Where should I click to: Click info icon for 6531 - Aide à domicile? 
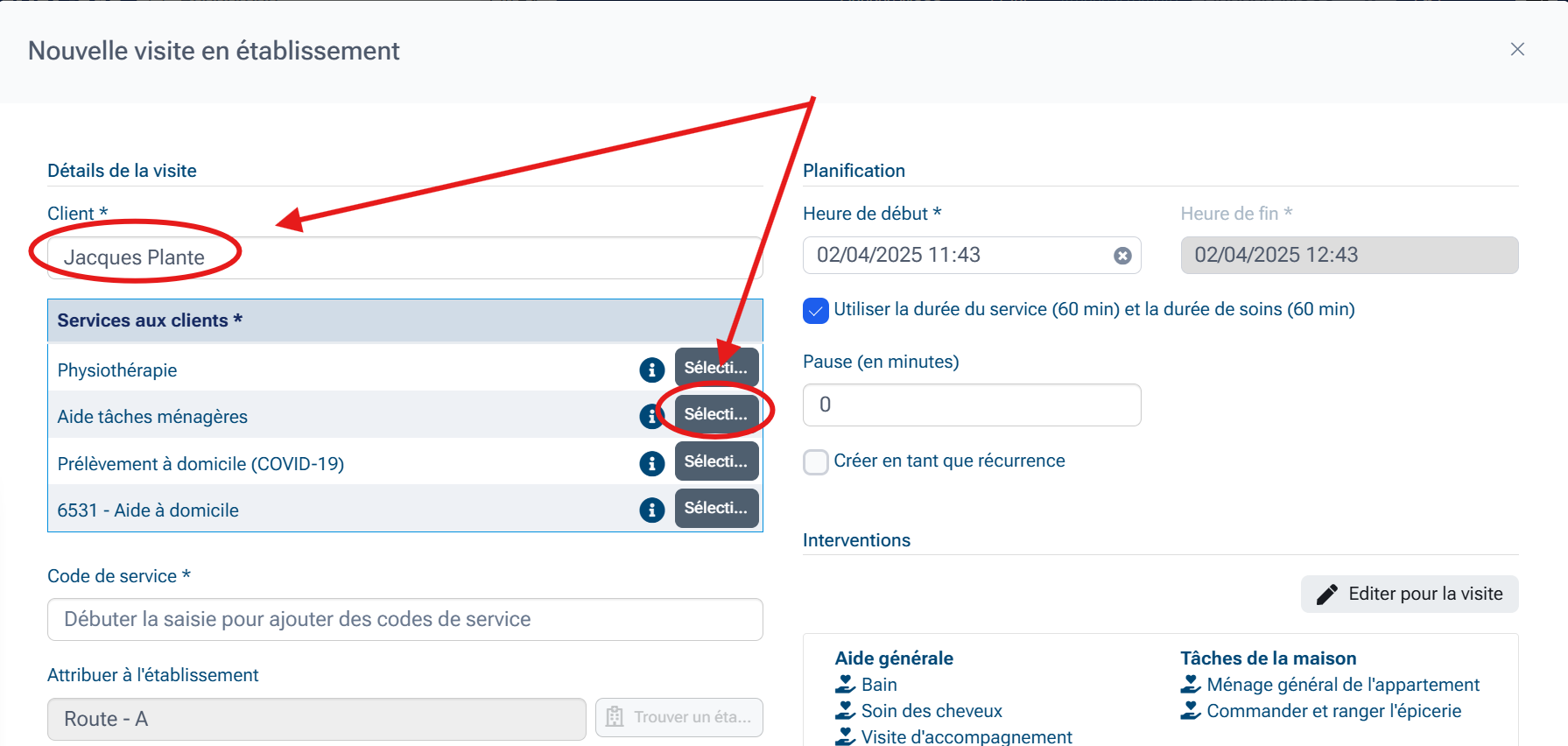pyautogui.click(x=651, y=510)
